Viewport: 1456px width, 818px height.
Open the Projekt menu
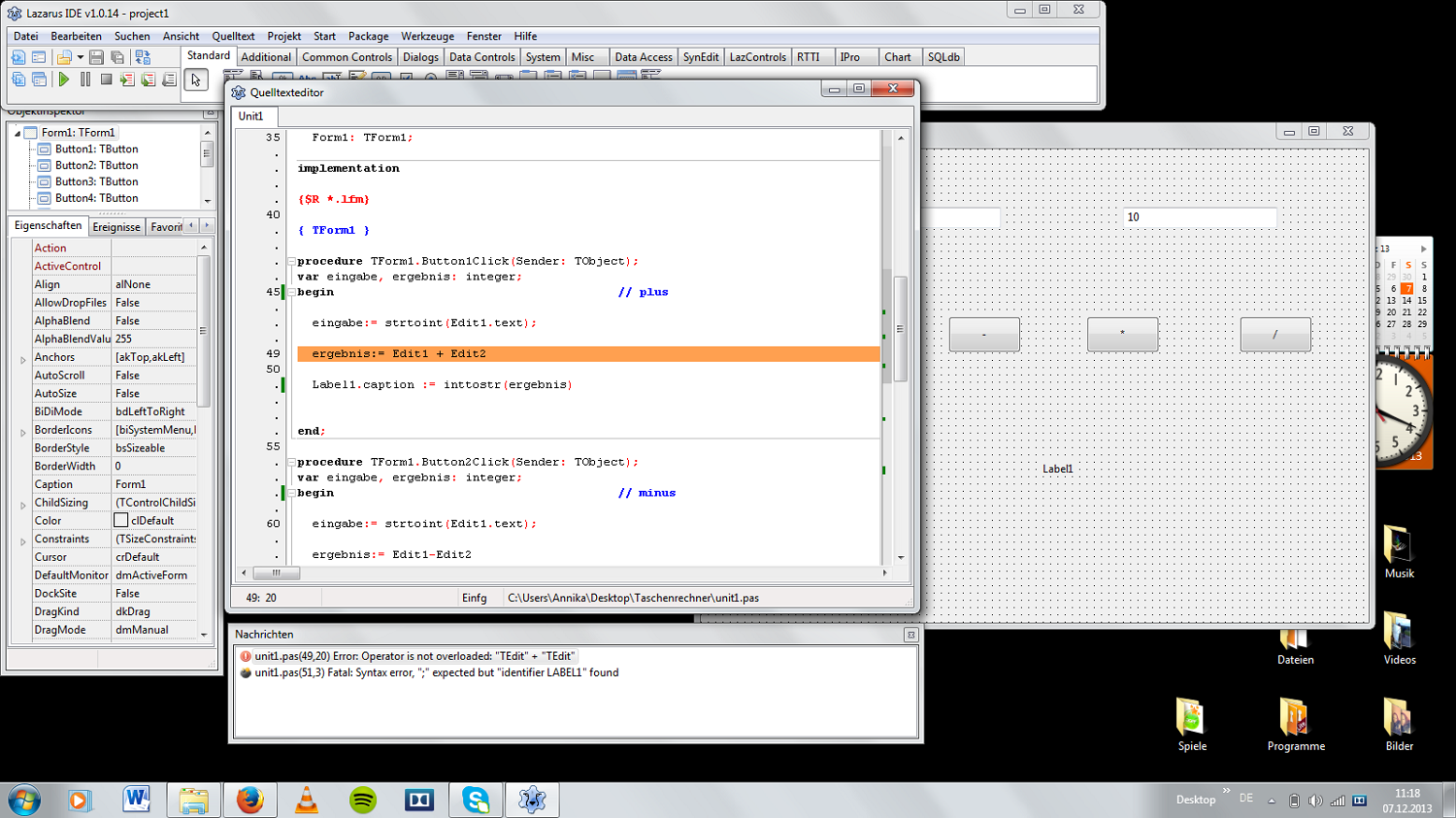pos(283,36)
